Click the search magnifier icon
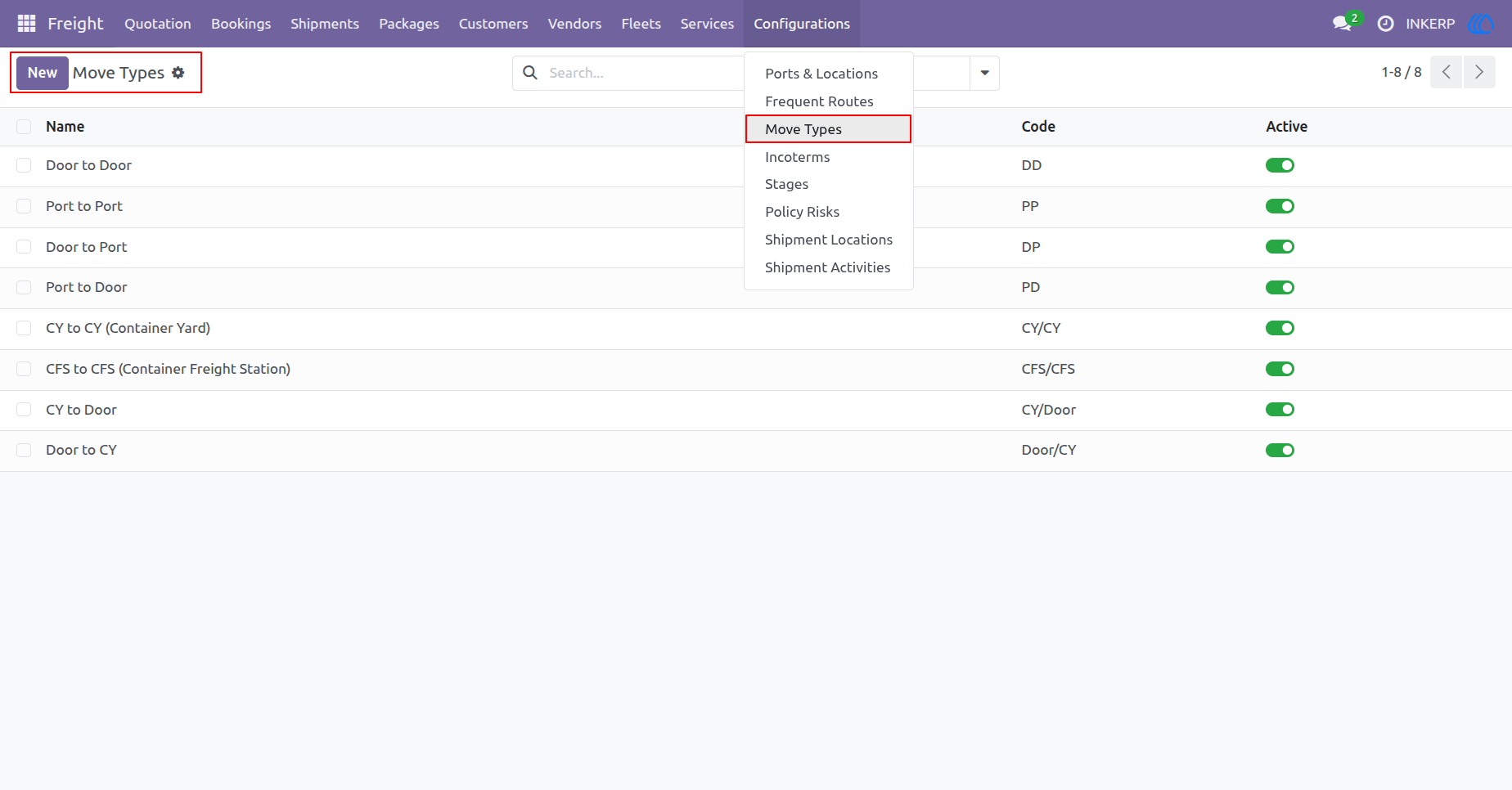 coord(530,73)
